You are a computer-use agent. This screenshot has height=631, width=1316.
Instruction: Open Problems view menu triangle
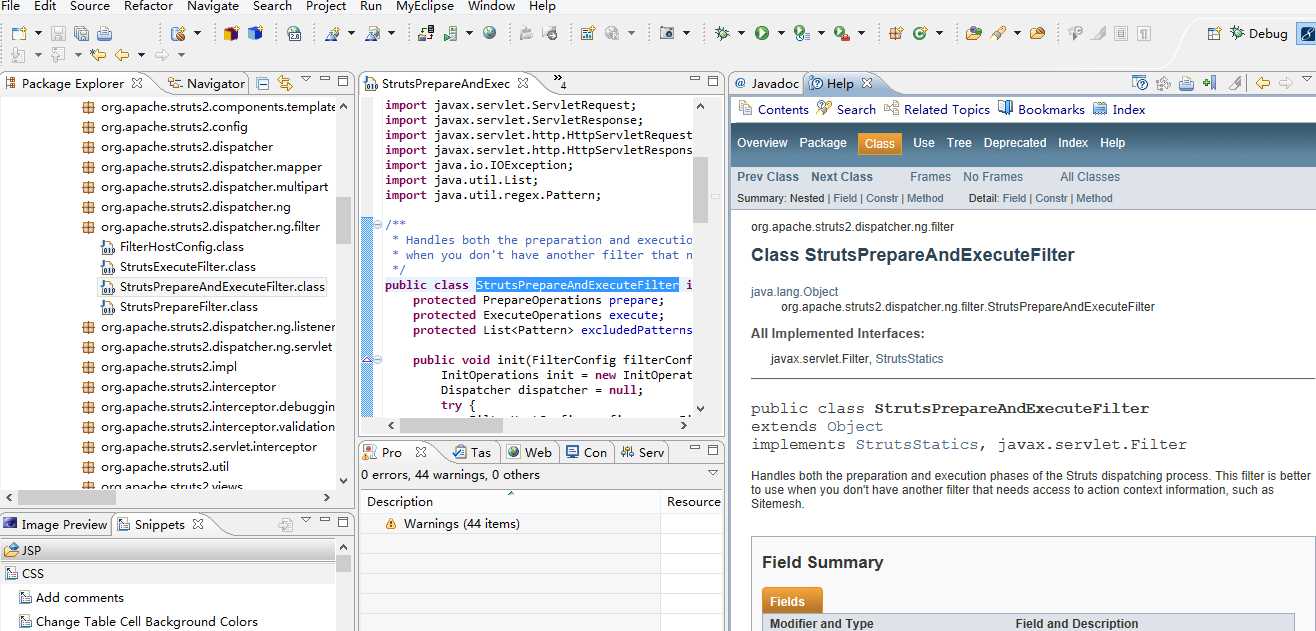pyautogui.click(x=713, y=473)
